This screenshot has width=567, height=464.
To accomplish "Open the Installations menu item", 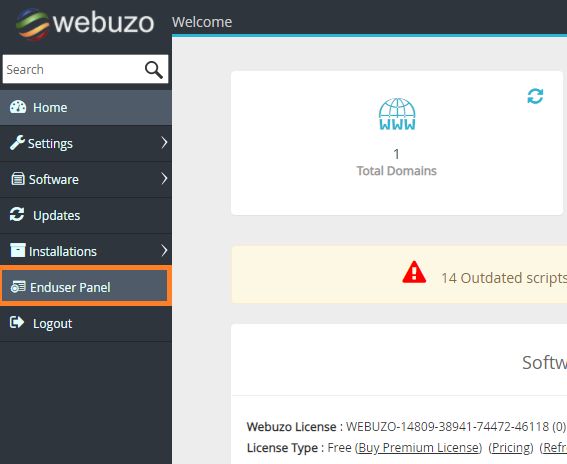I will pyautogui.click(x=86, y=251).
